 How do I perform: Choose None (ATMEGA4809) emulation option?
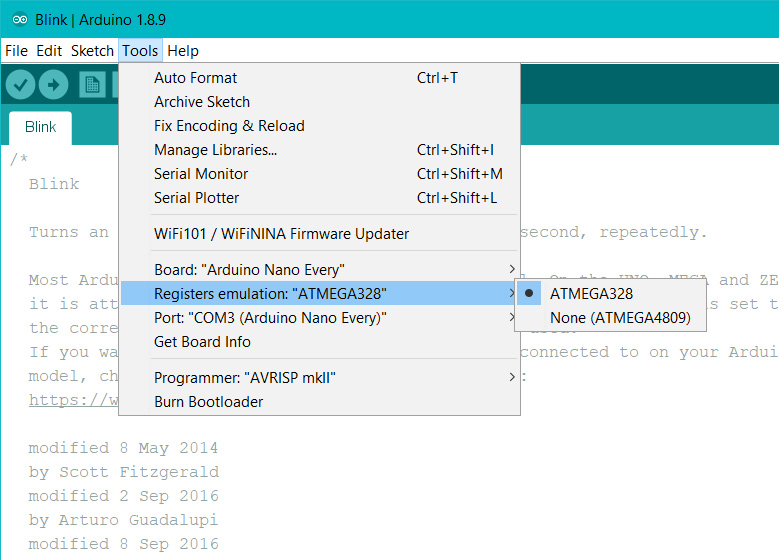point(610,318)
